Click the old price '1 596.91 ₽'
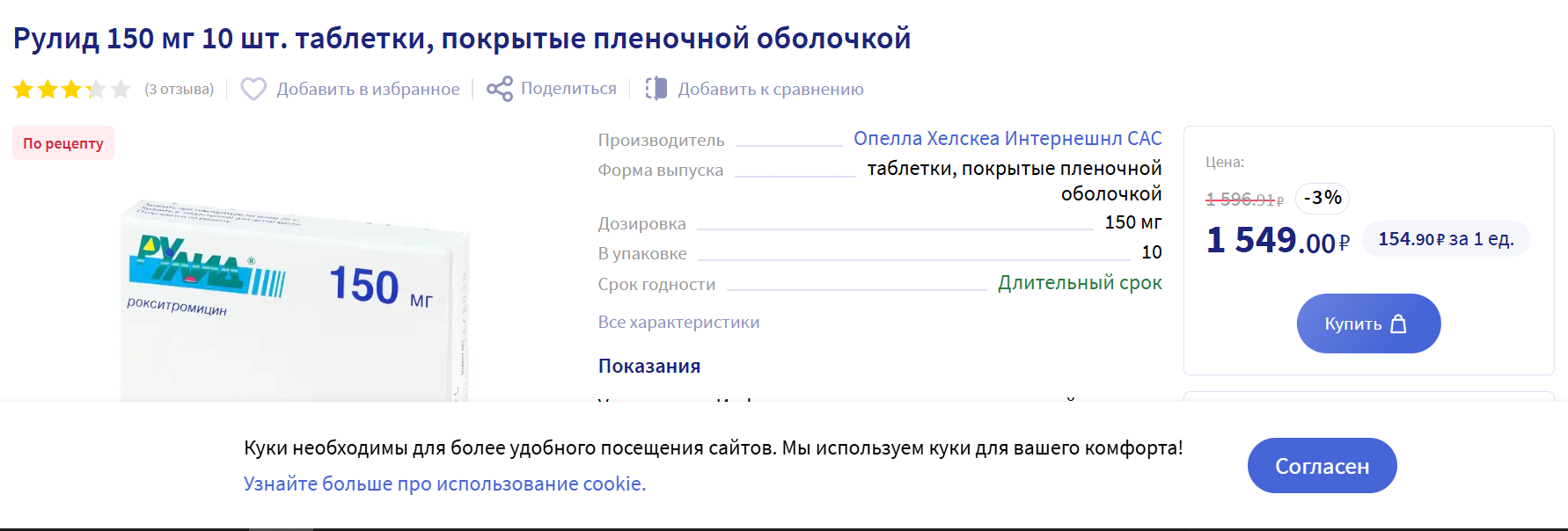1568x531 pixels. [x=1244, y=200]
